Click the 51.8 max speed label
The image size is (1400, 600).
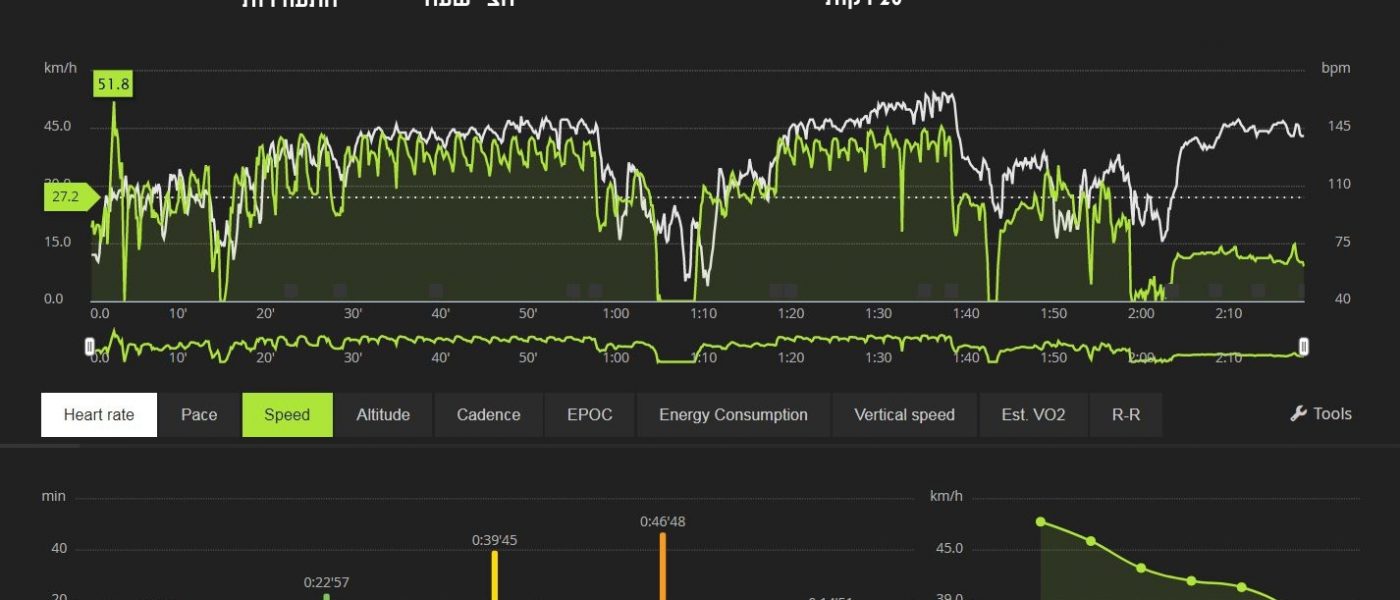click(x=113, y=85)
